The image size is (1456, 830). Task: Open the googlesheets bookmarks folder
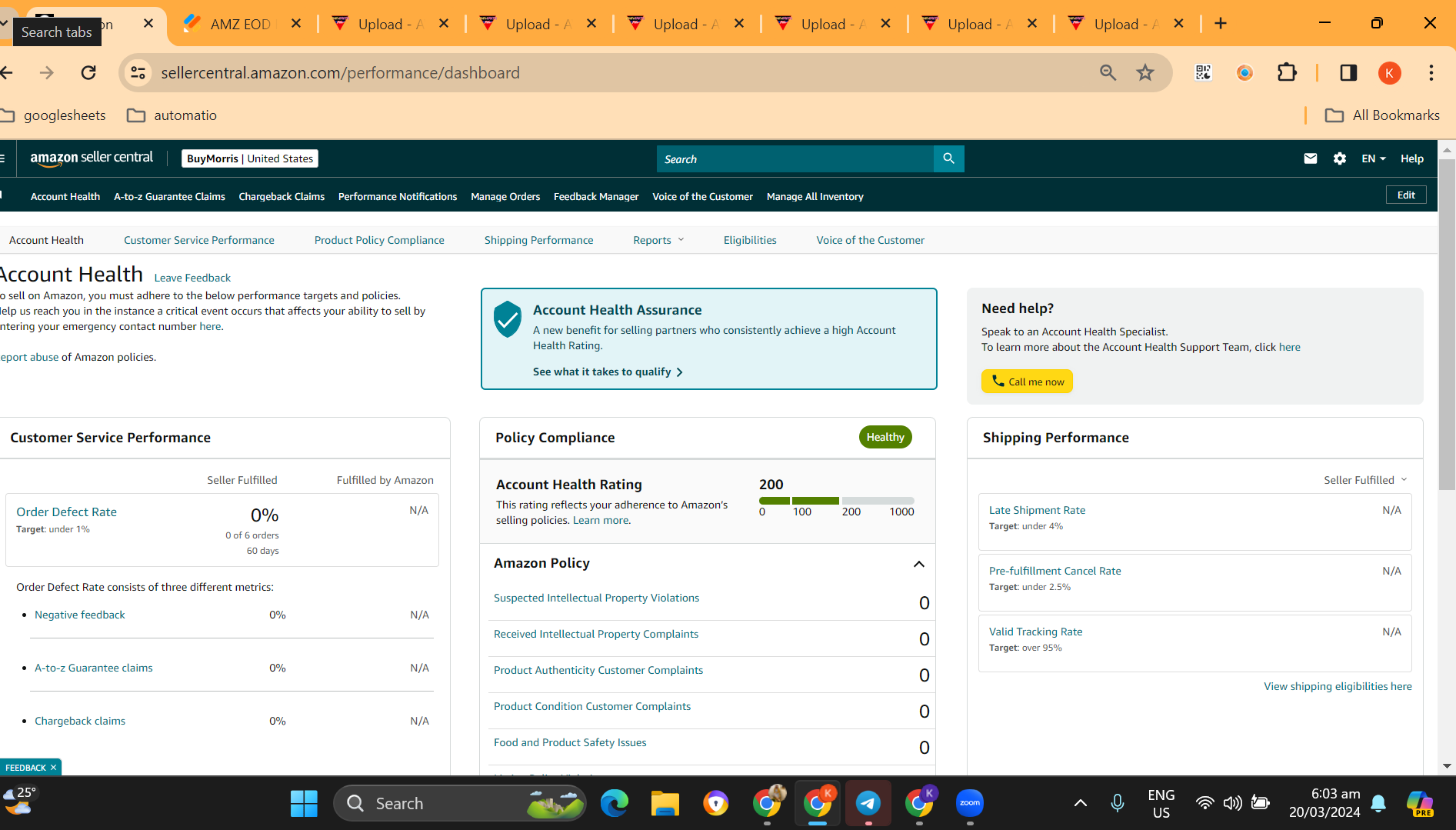54,115
